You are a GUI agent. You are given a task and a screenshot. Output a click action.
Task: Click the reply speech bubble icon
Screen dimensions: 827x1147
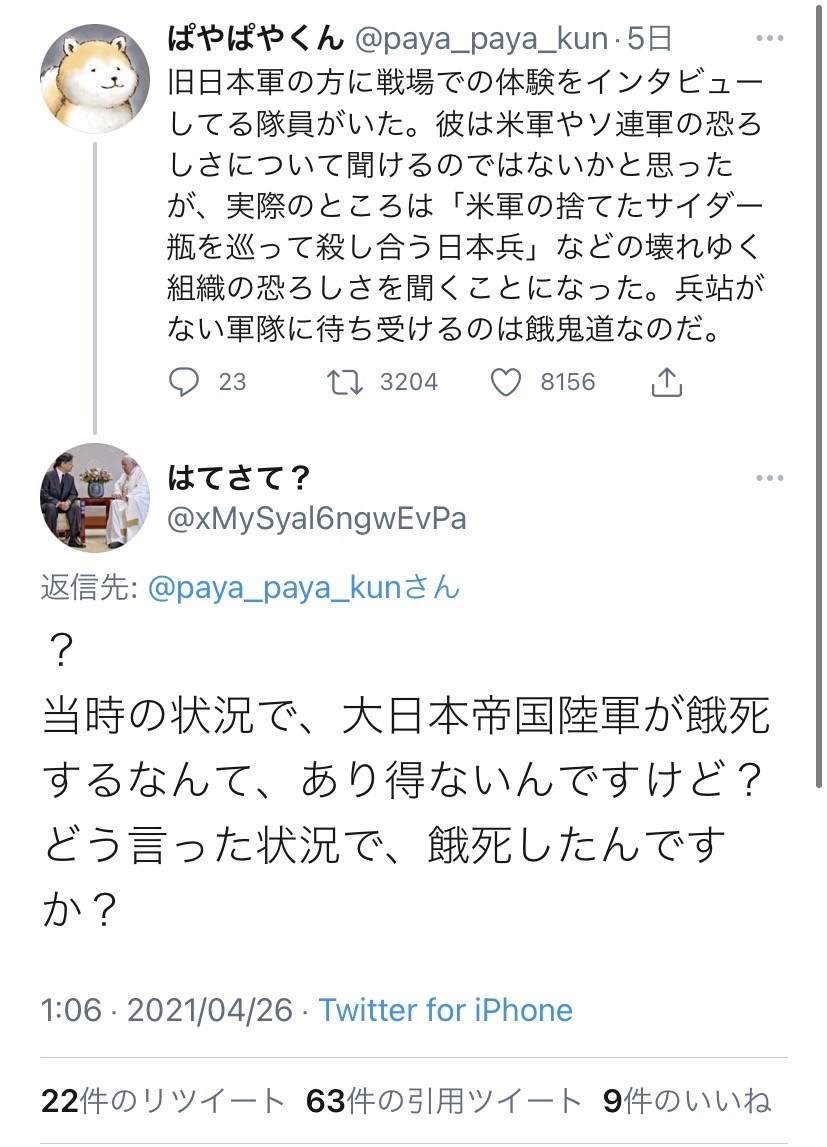tap(185, 381)
